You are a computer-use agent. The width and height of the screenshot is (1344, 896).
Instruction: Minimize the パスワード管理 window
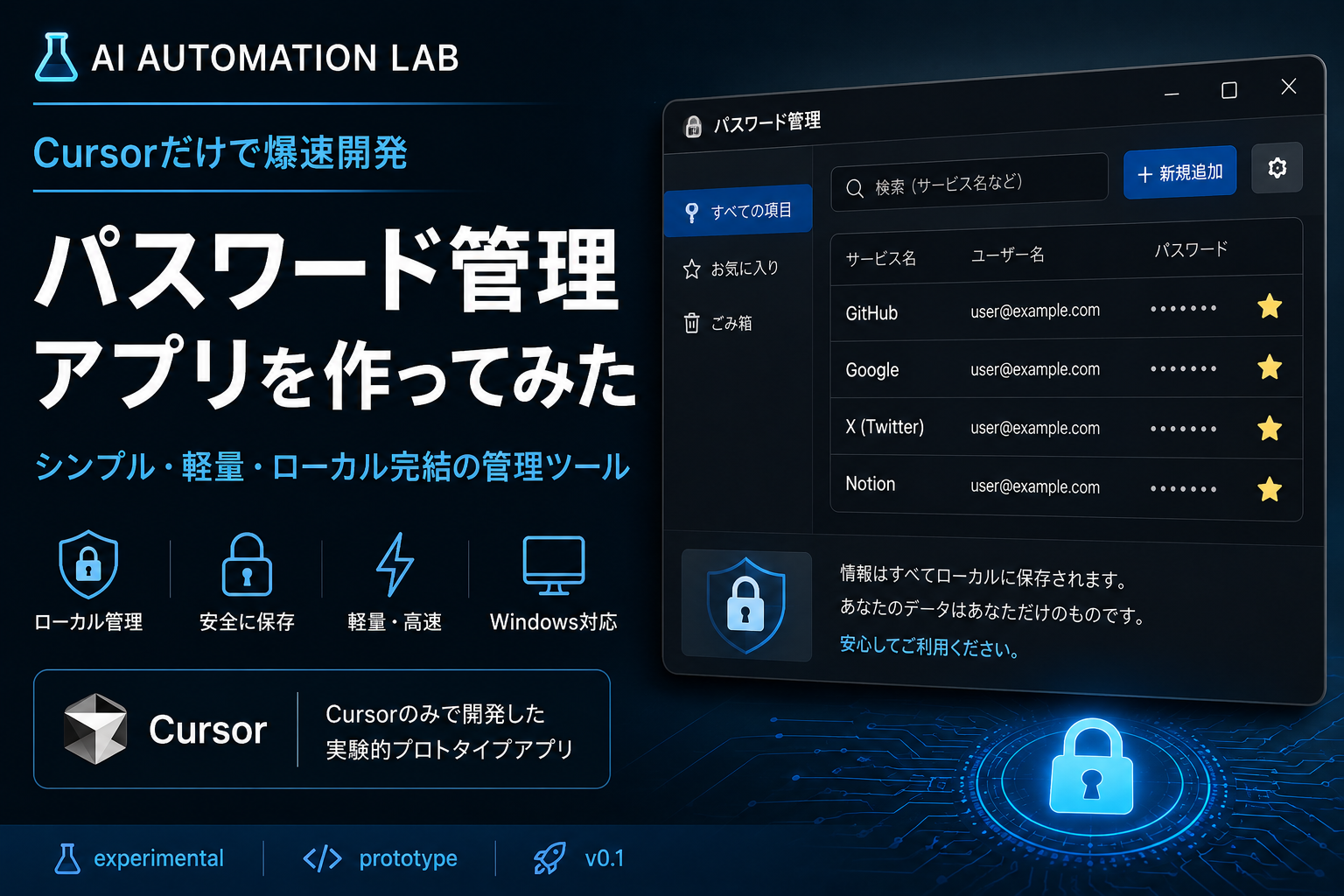coord(1172,94)
